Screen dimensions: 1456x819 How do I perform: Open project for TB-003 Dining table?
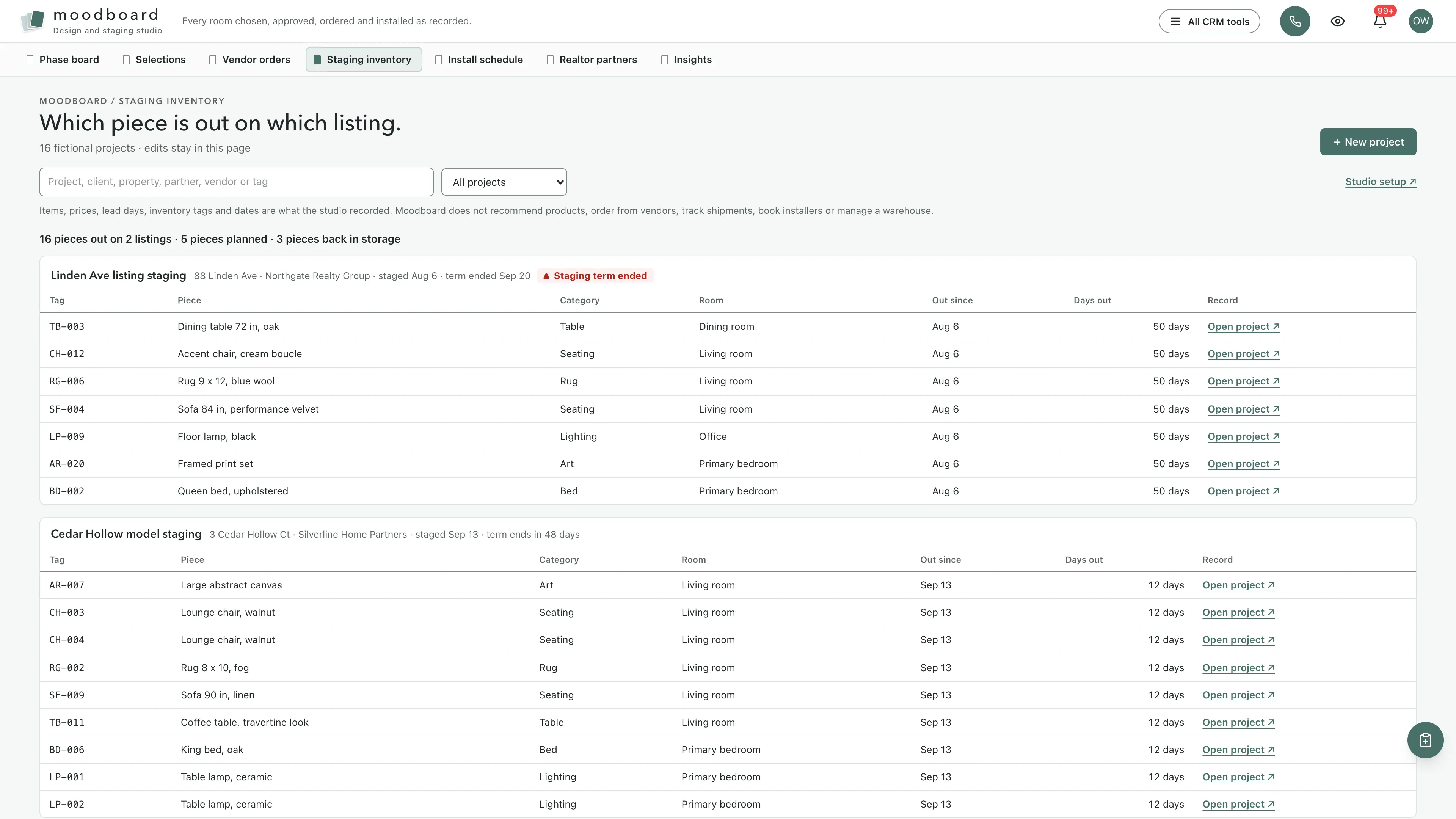(x=1244, y=327)
